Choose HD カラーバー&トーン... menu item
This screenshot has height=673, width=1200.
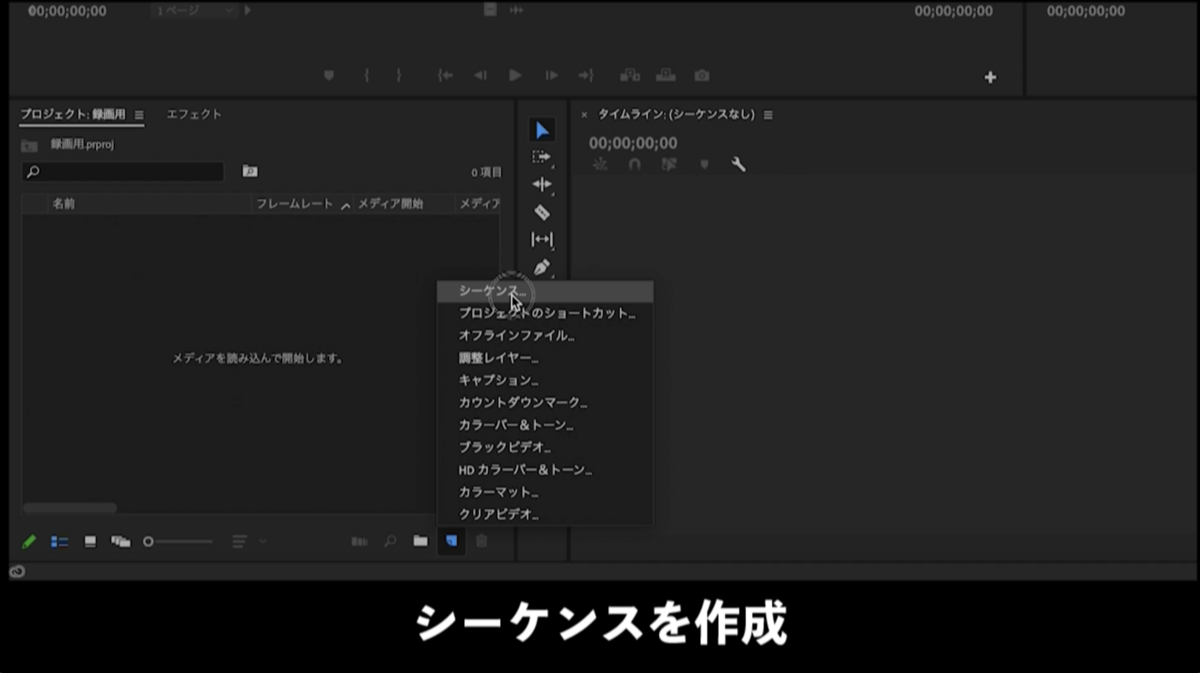pos(545,470)
